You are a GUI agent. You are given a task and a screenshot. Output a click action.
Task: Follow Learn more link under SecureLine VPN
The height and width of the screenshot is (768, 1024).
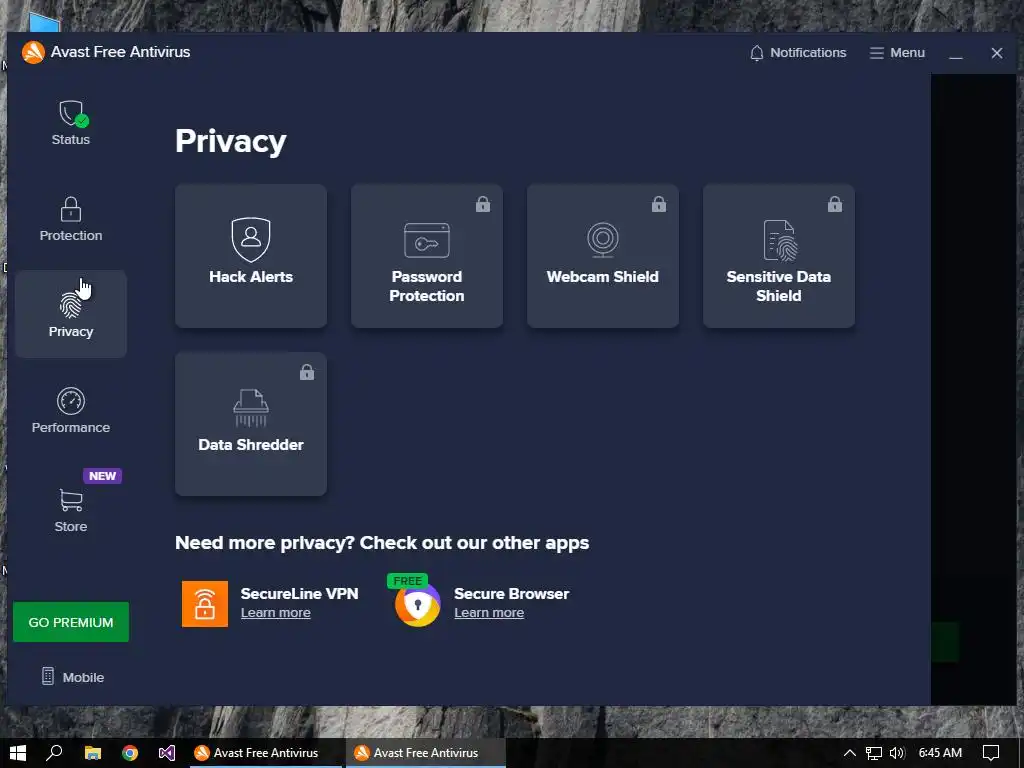tap(276, 613)
